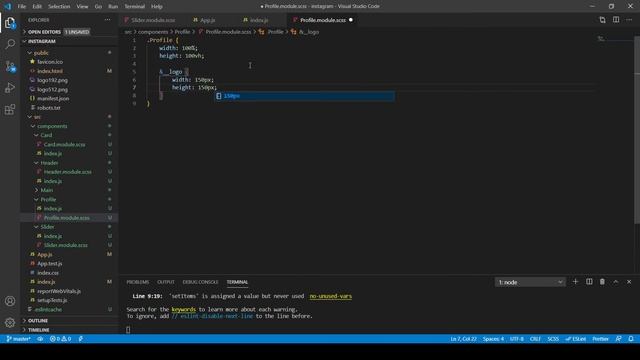
Task: Open the Accounts menu icon
Action: [x=10, y=301]
